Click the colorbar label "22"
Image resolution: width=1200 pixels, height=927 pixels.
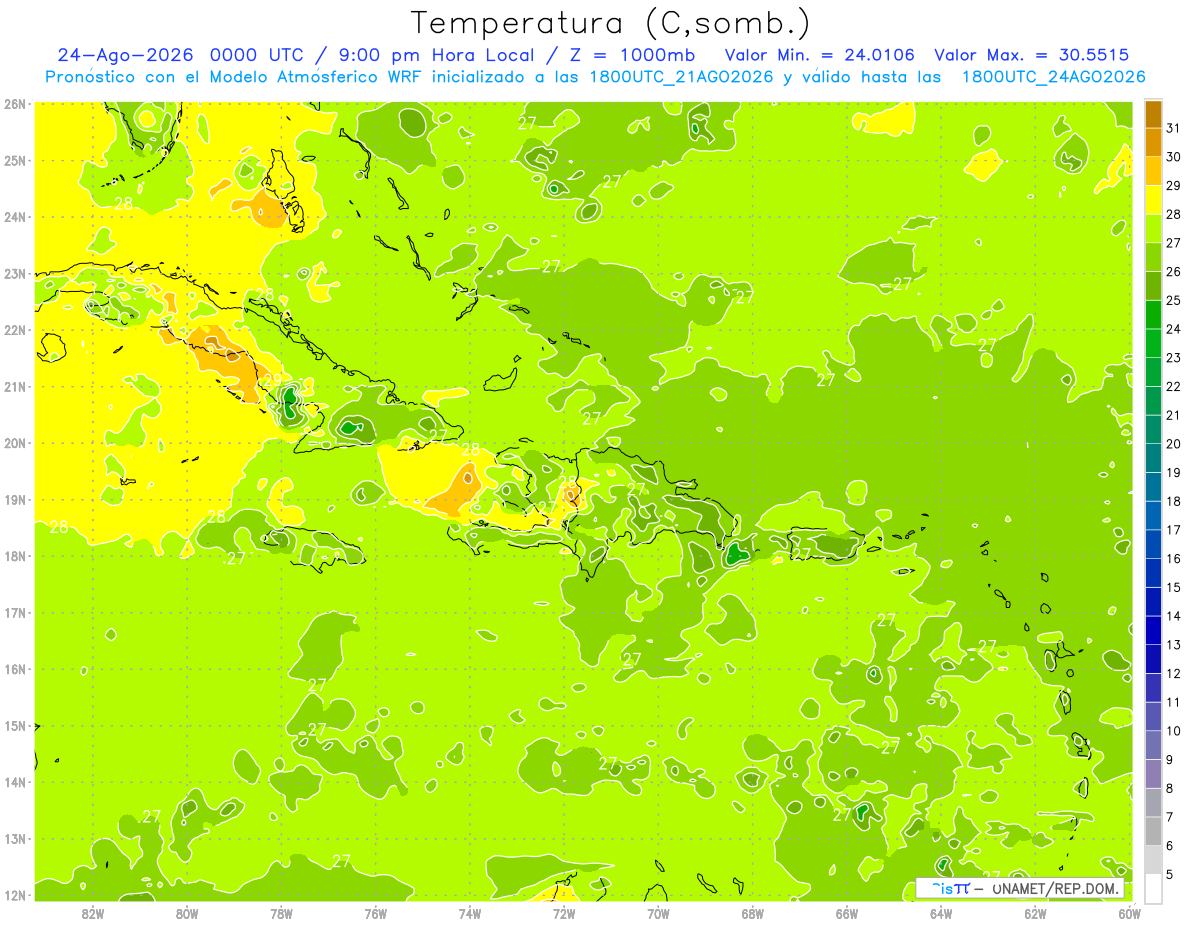pos(1174,386)
